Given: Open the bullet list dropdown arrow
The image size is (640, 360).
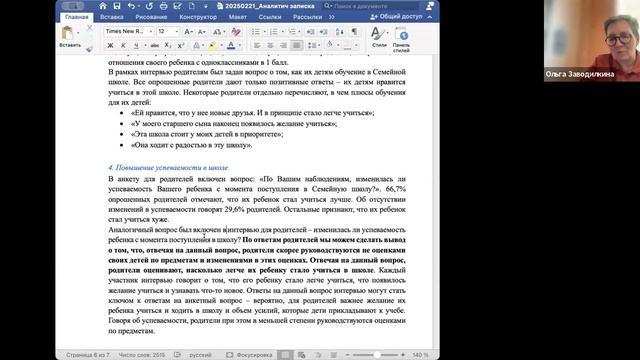Looking at the screenshot, I should [x=264, y=31].
